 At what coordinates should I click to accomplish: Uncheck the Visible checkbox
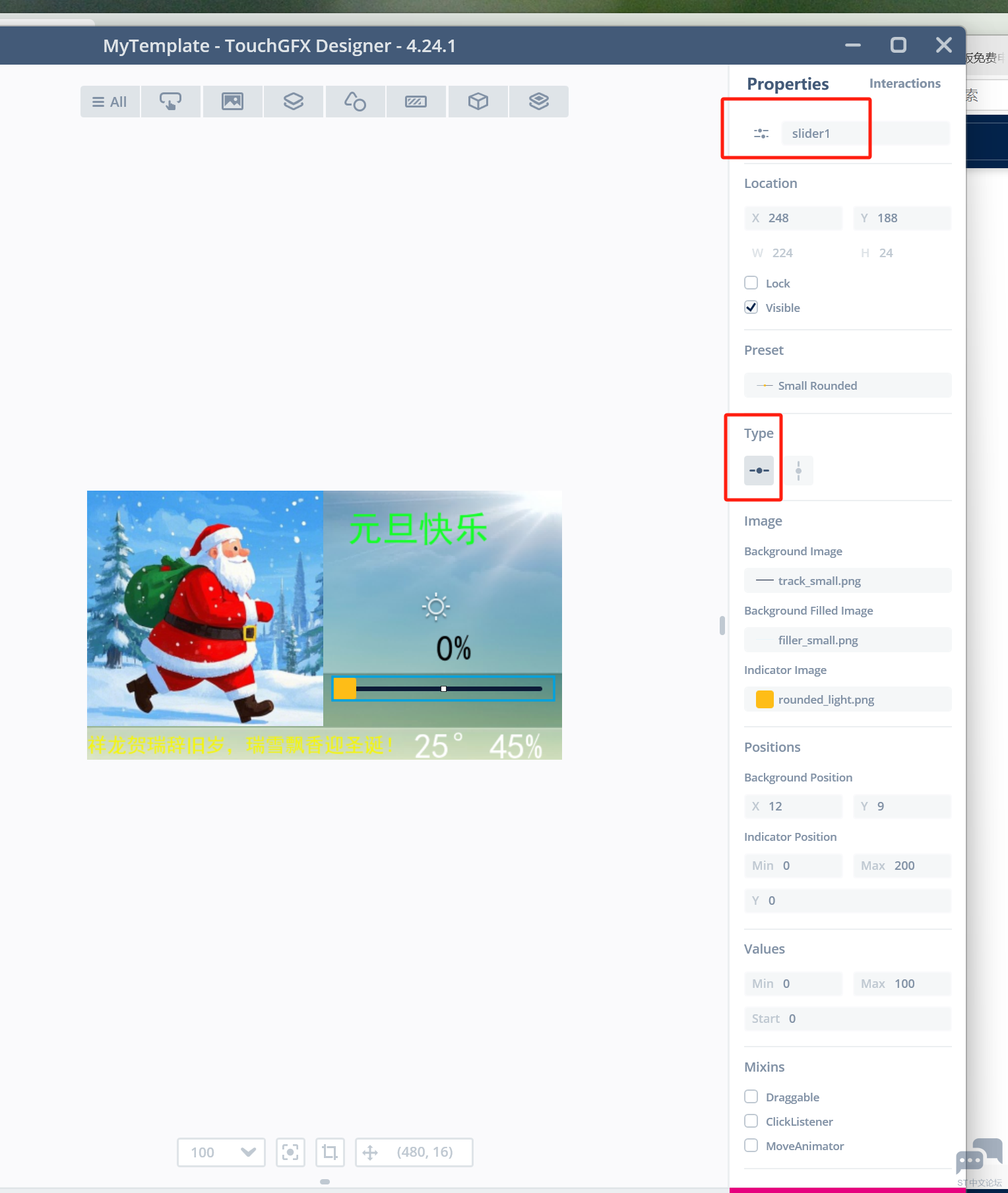tap(751, 307)
